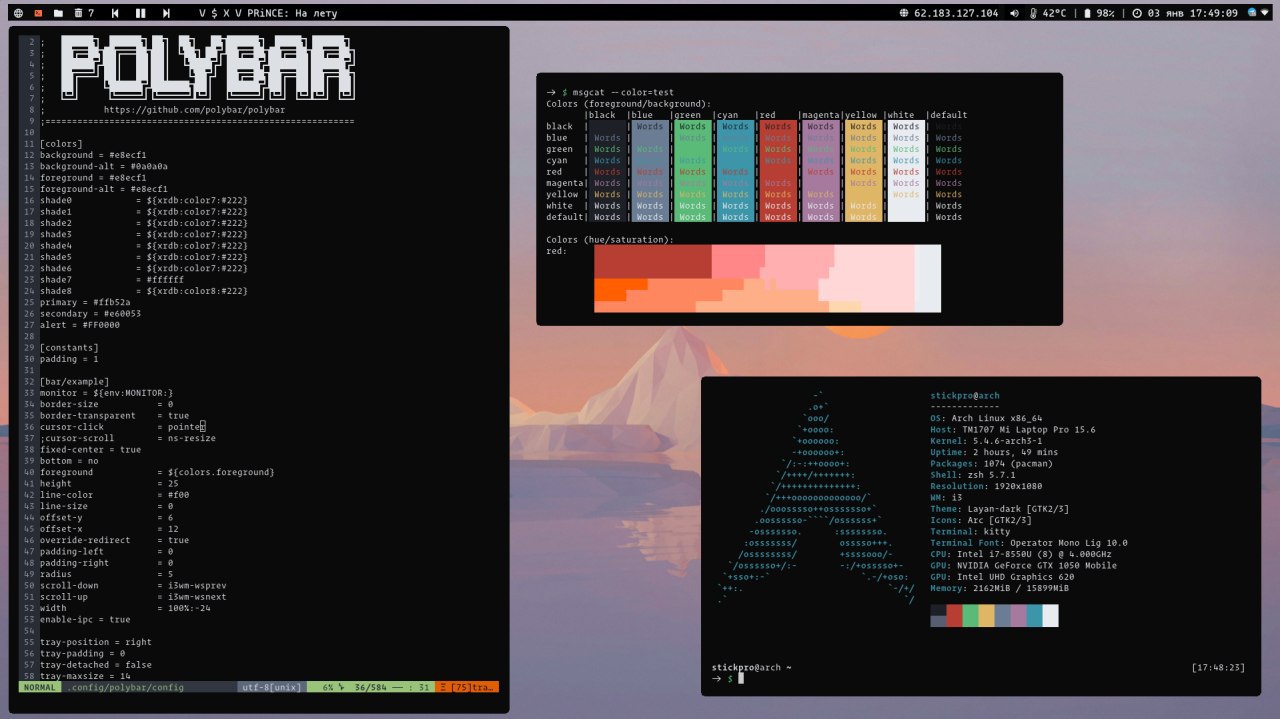Click the network globe icon beside the IP
The width and height of the screenshot is (1280, 719).
(906, 13)
